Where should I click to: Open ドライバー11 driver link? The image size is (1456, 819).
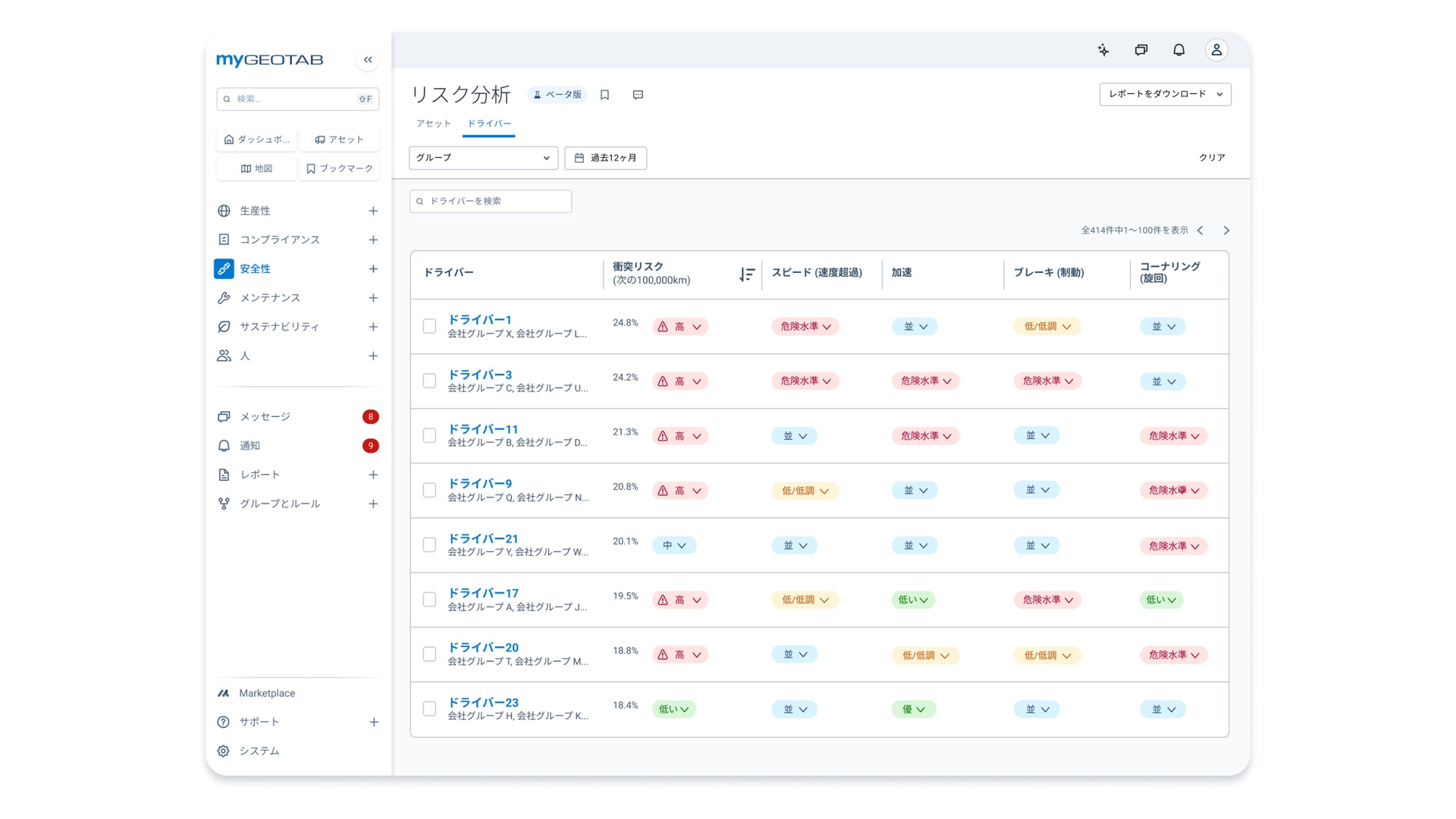(483, 429)
